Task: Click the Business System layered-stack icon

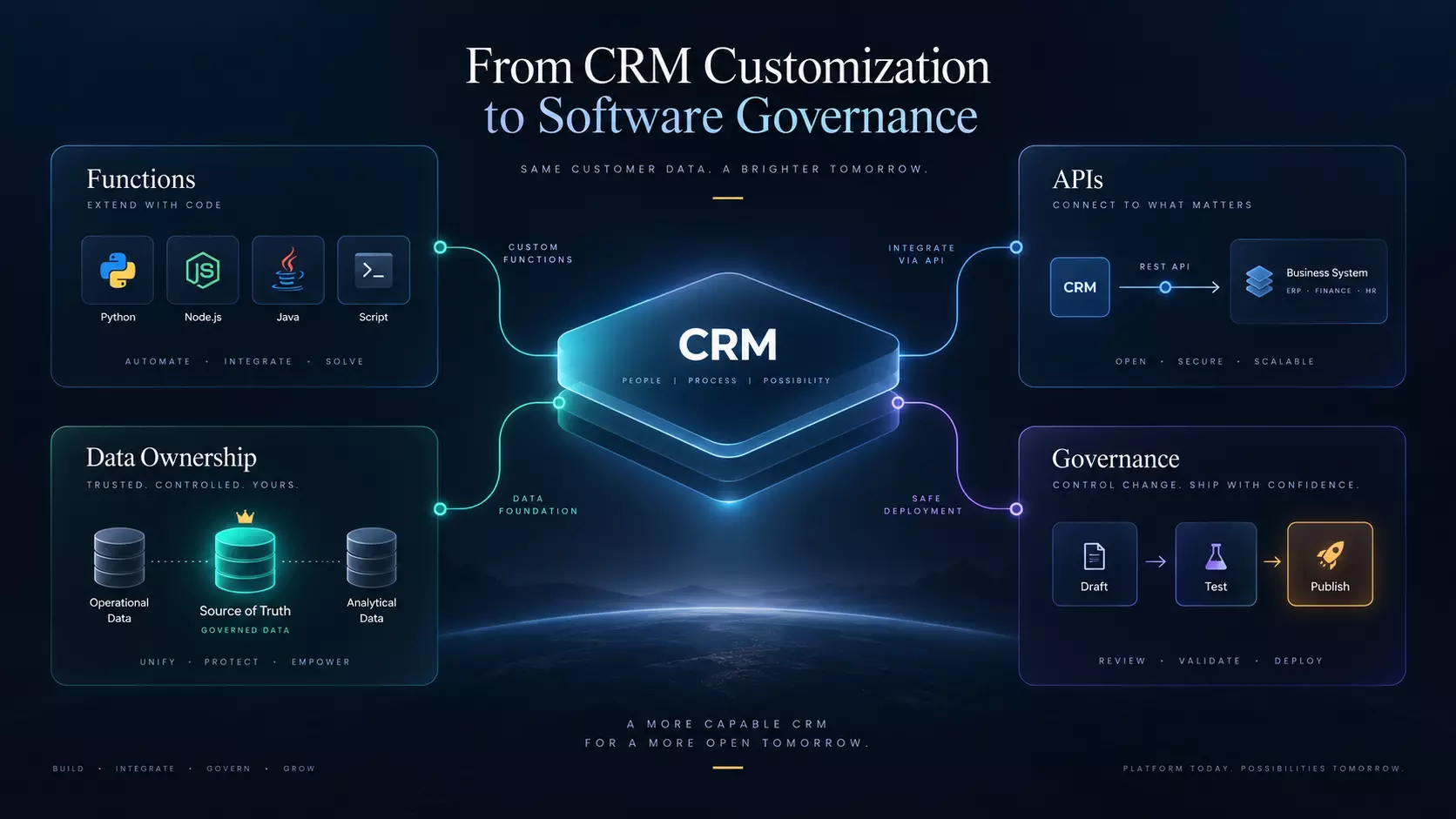Action: click(1259, 281)
